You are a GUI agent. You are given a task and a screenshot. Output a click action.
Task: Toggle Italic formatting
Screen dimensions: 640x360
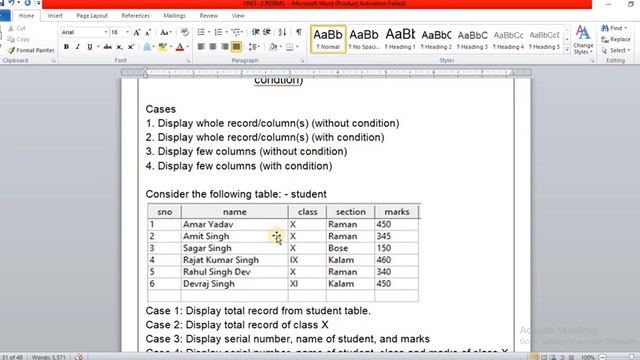(78, 47)
